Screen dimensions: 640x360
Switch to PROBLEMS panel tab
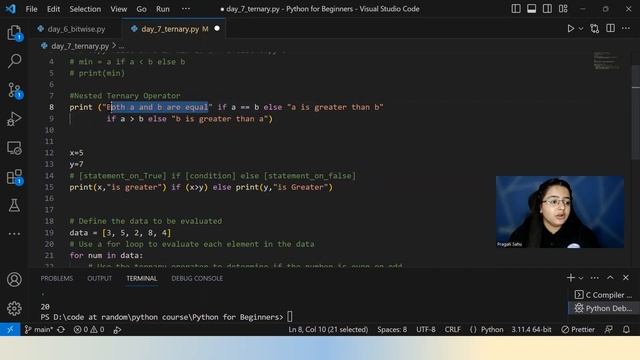pyautogui.click(x=57, y=278)
